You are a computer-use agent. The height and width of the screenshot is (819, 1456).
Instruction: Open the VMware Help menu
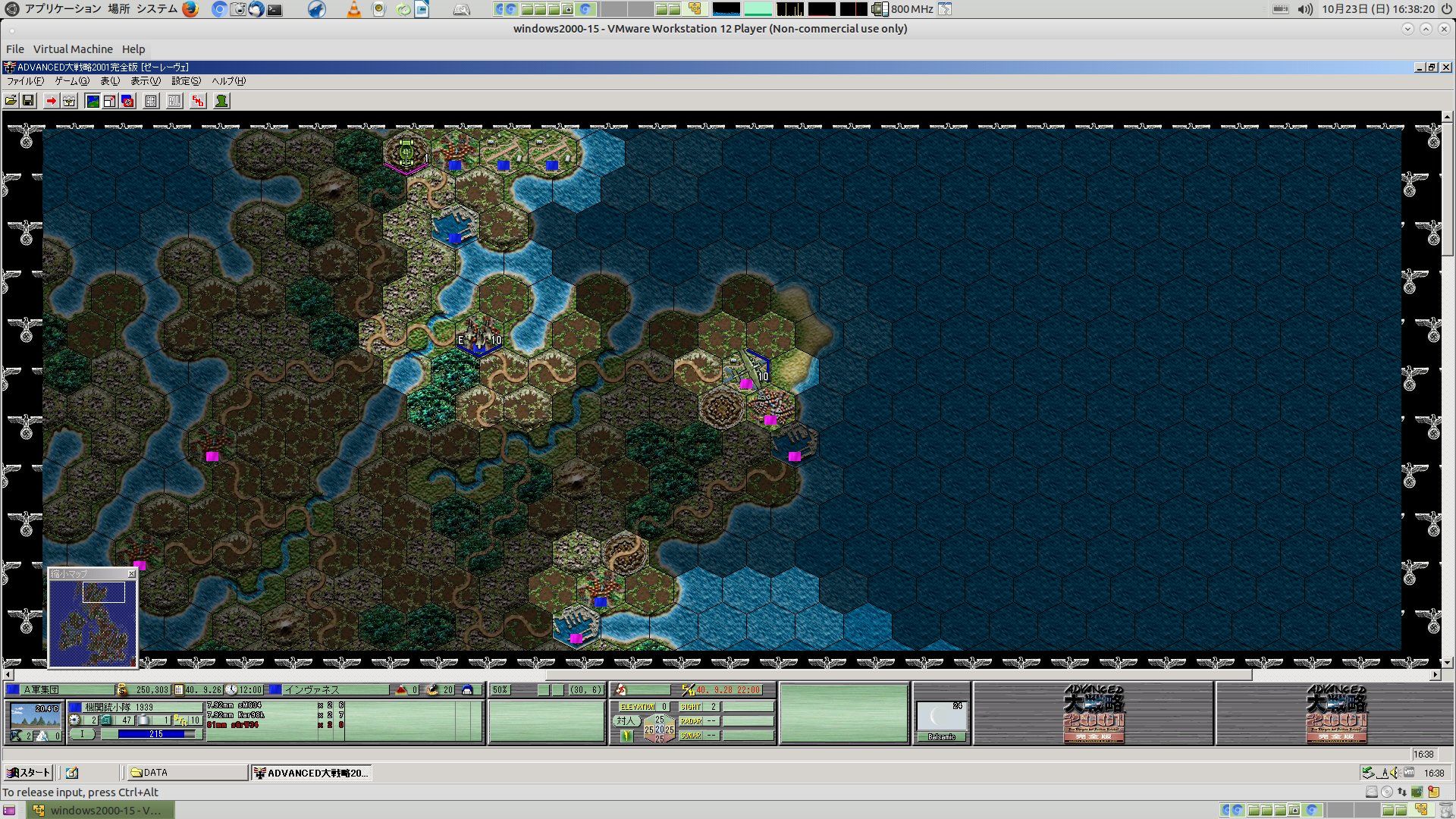(133, 49)
